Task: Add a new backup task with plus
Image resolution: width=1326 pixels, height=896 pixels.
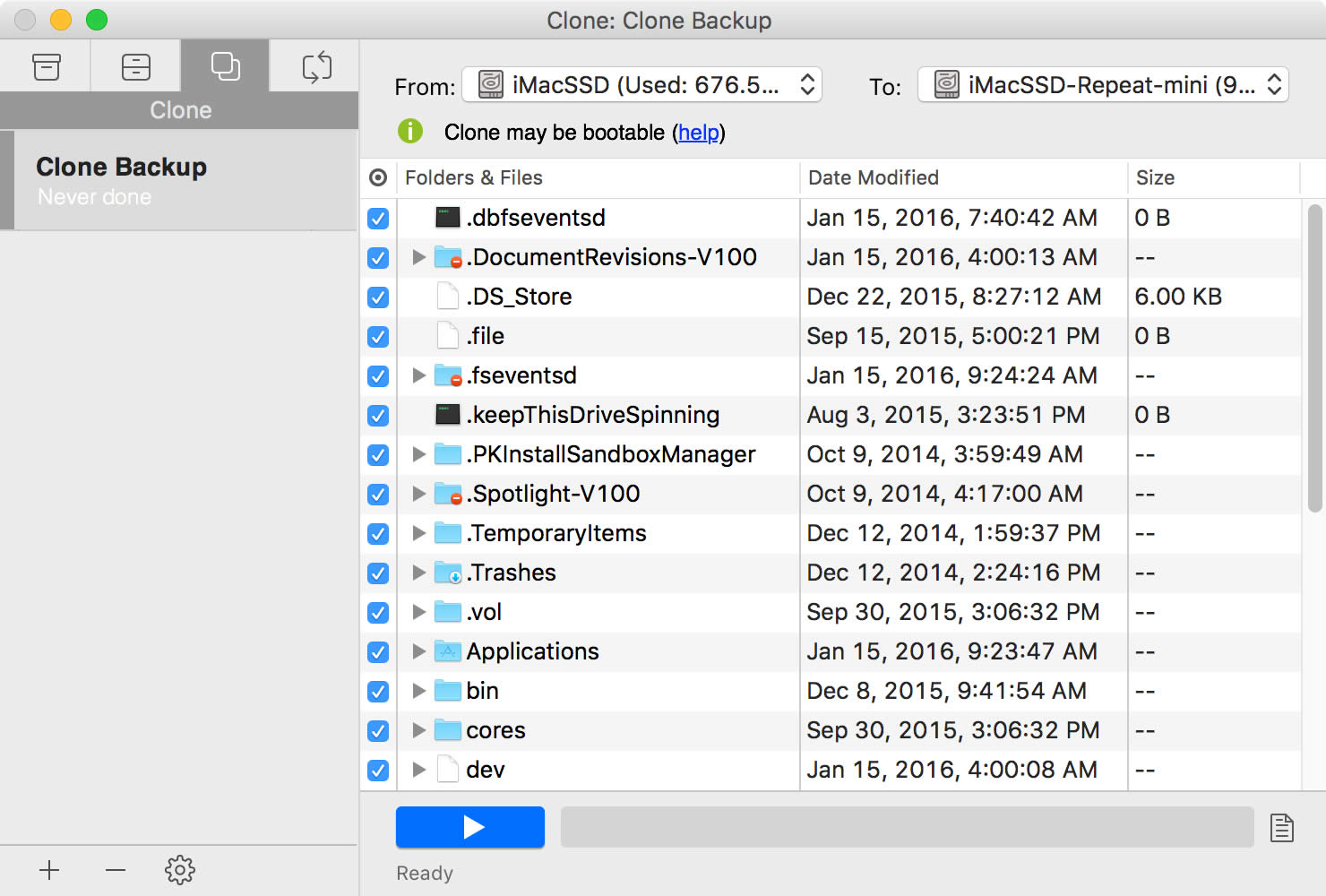Action: pos(49,869)
